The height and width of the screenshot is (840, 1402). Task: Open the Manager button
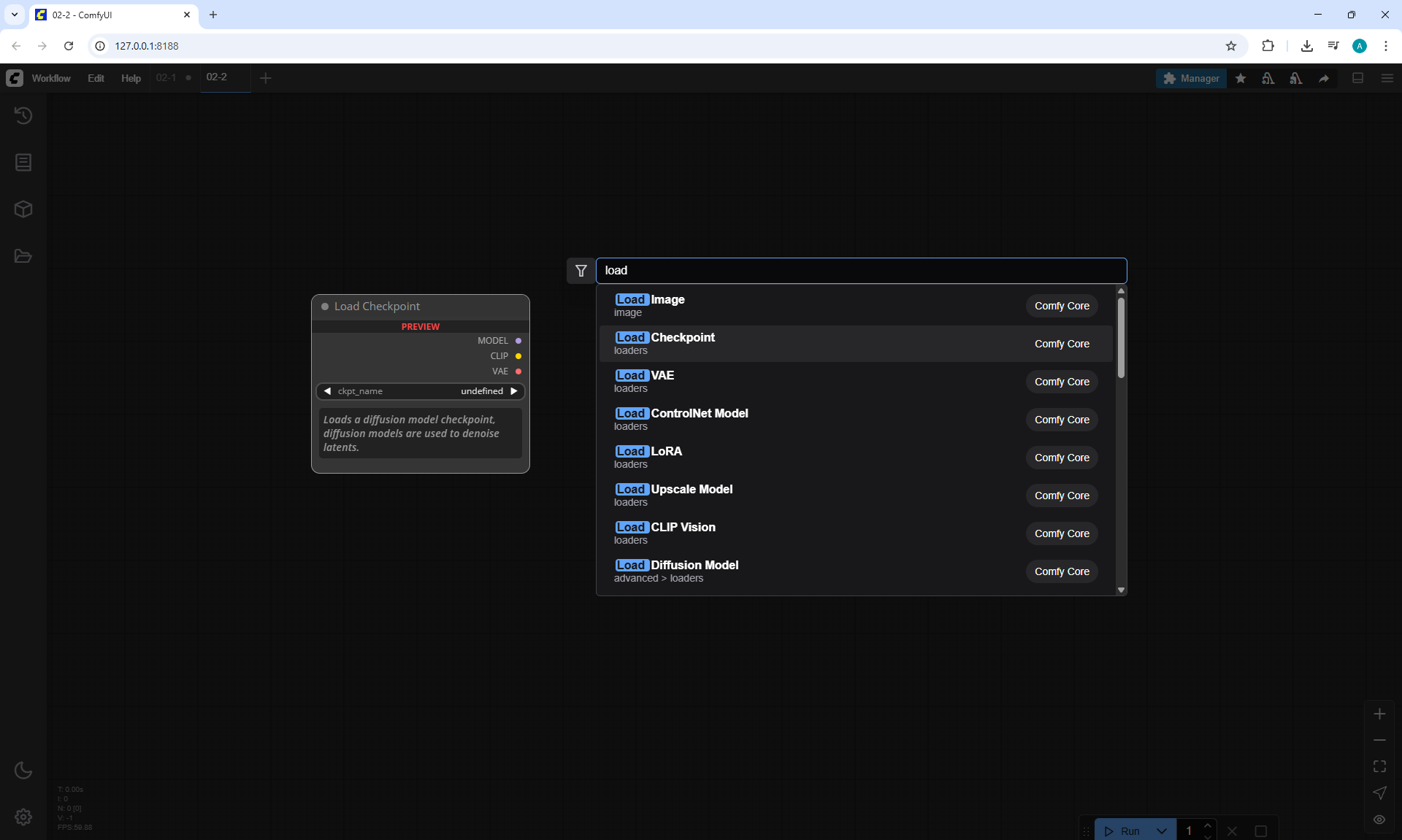(1191, 78)
